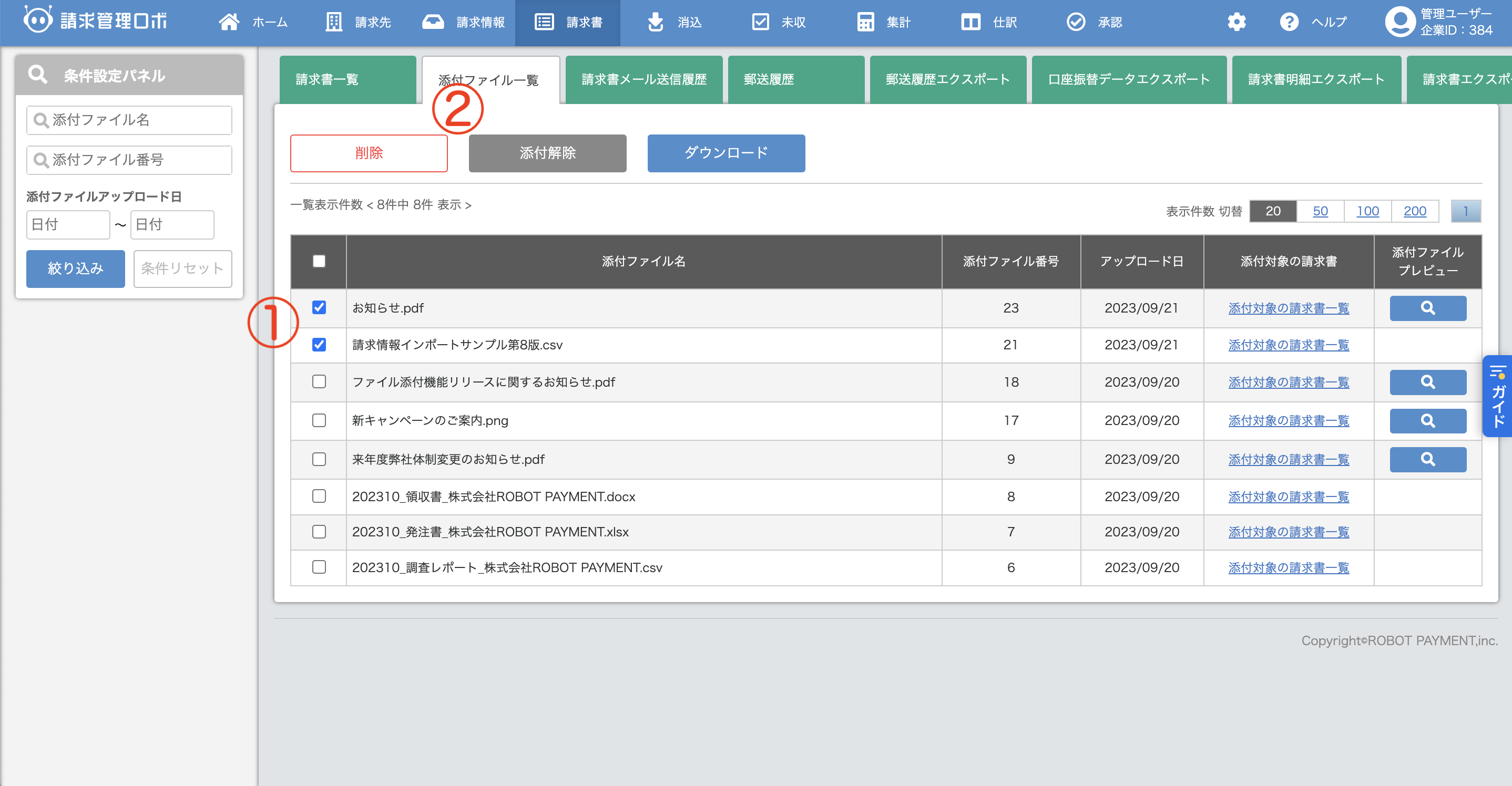Click 請求管理ロボ robot logo
The image size is (1512, 786).
(x=38, y=20)
